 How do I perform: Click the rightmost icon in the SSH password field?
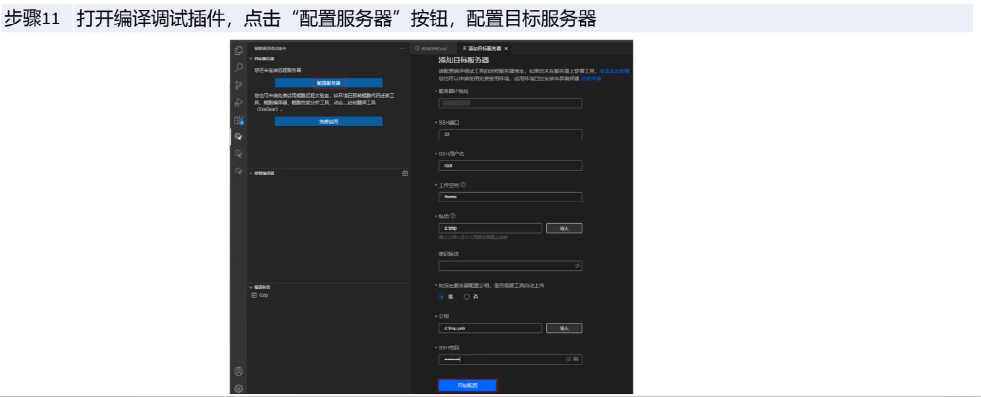(x=576, y=359)
